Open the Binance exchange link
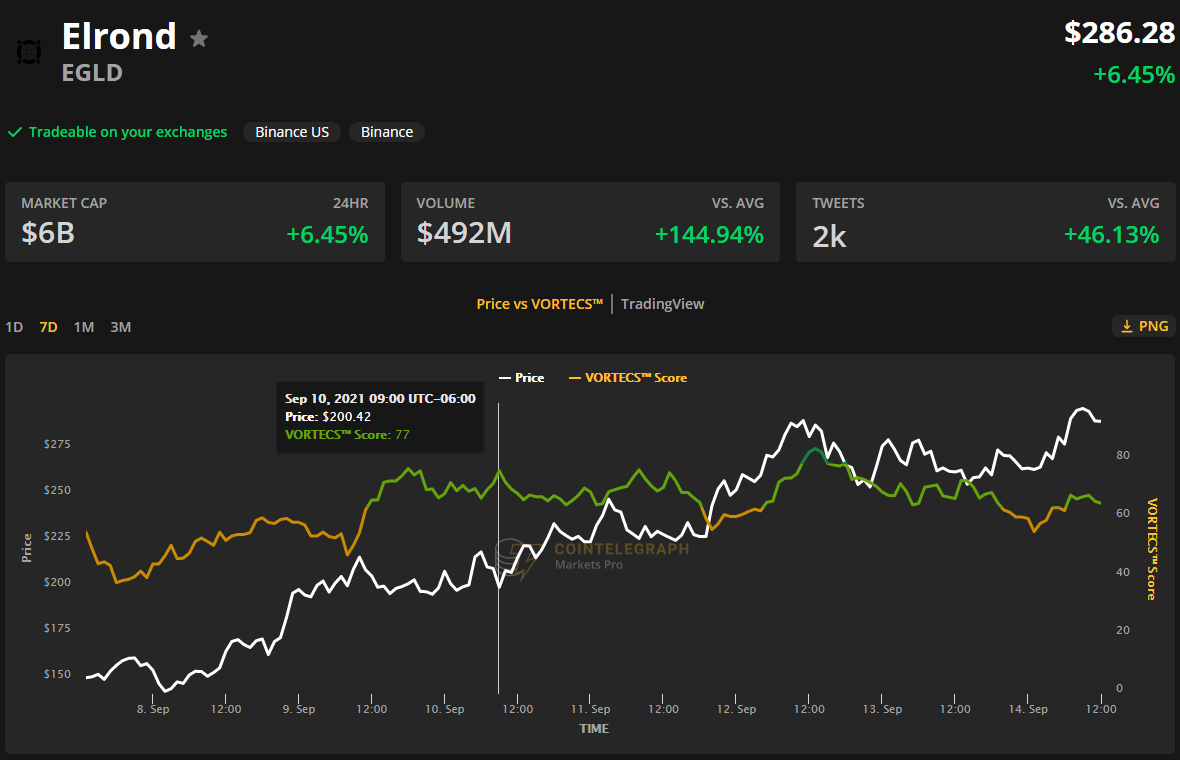Image resolution: width=1180 pixels, height=760 pixels. [387, 132]
